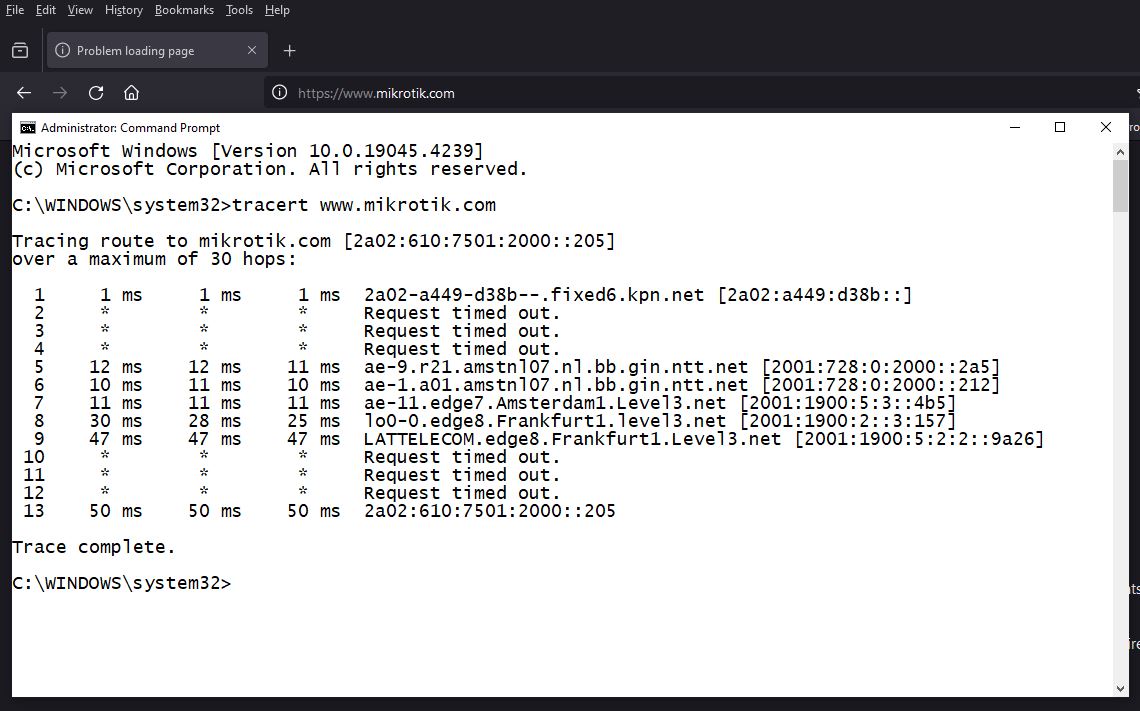The width and height of the screenshot is (1140, 711).
Task: Maximize the Command Prompt window
Action: [x=1060, y=127]
